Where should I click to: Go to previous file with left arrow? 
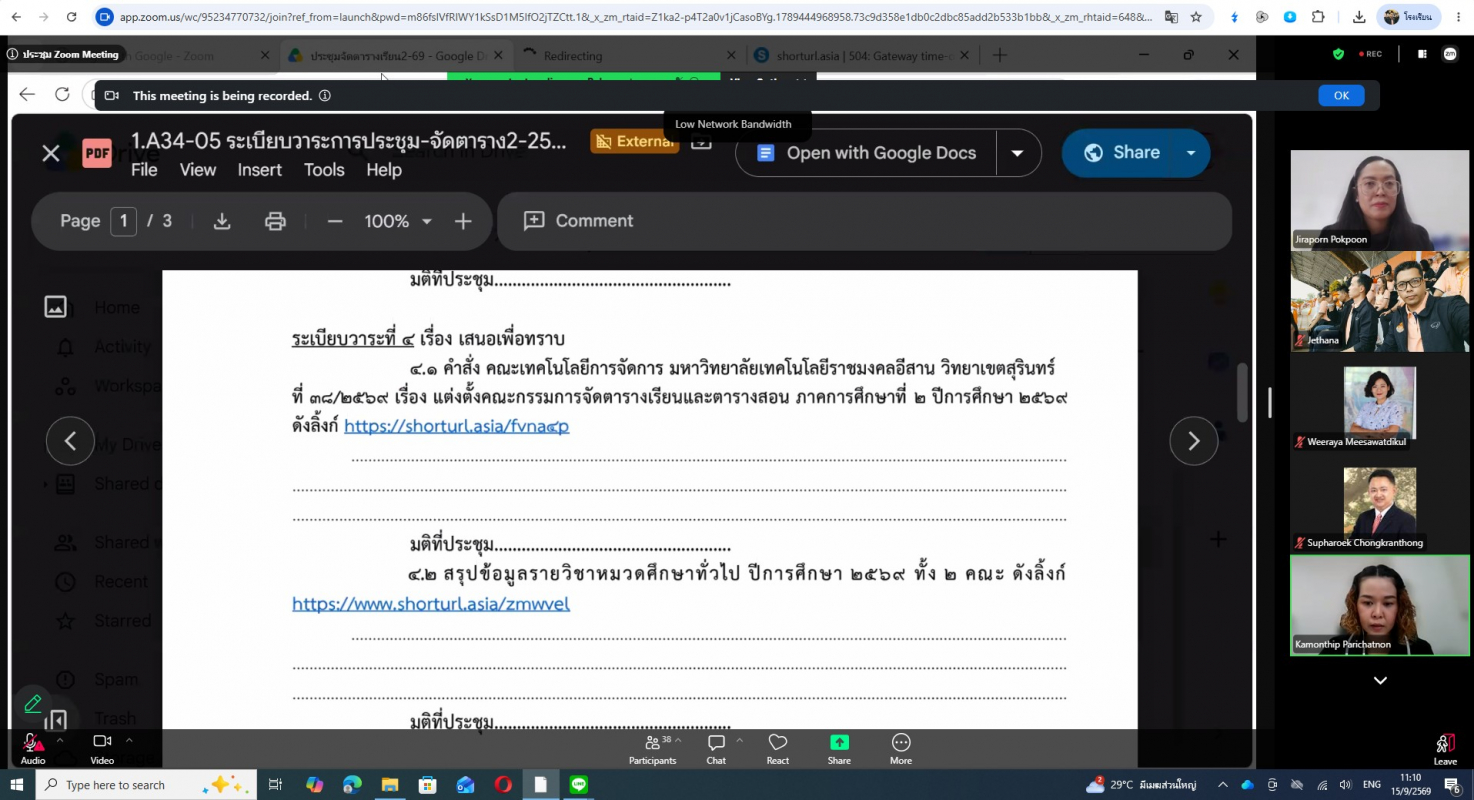(70, 441)
